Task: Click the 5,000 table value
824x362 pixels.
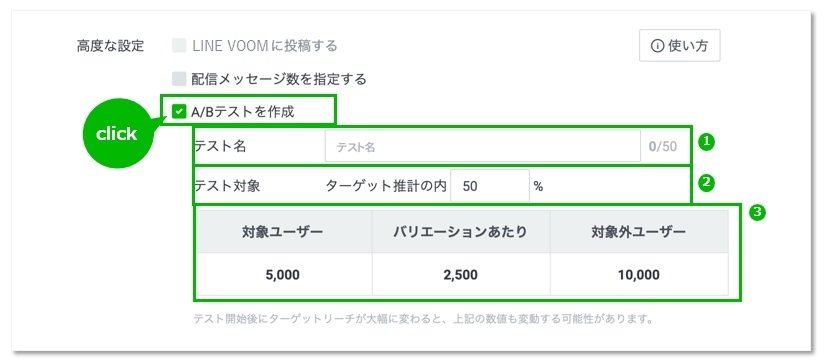Action: tap(283, 275)
